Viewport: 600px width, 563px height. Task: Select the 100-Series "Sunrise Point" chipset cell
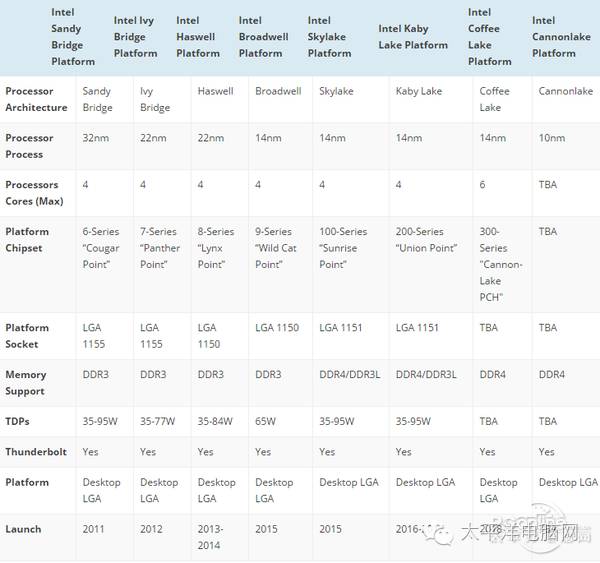click(x=343, y=248)
